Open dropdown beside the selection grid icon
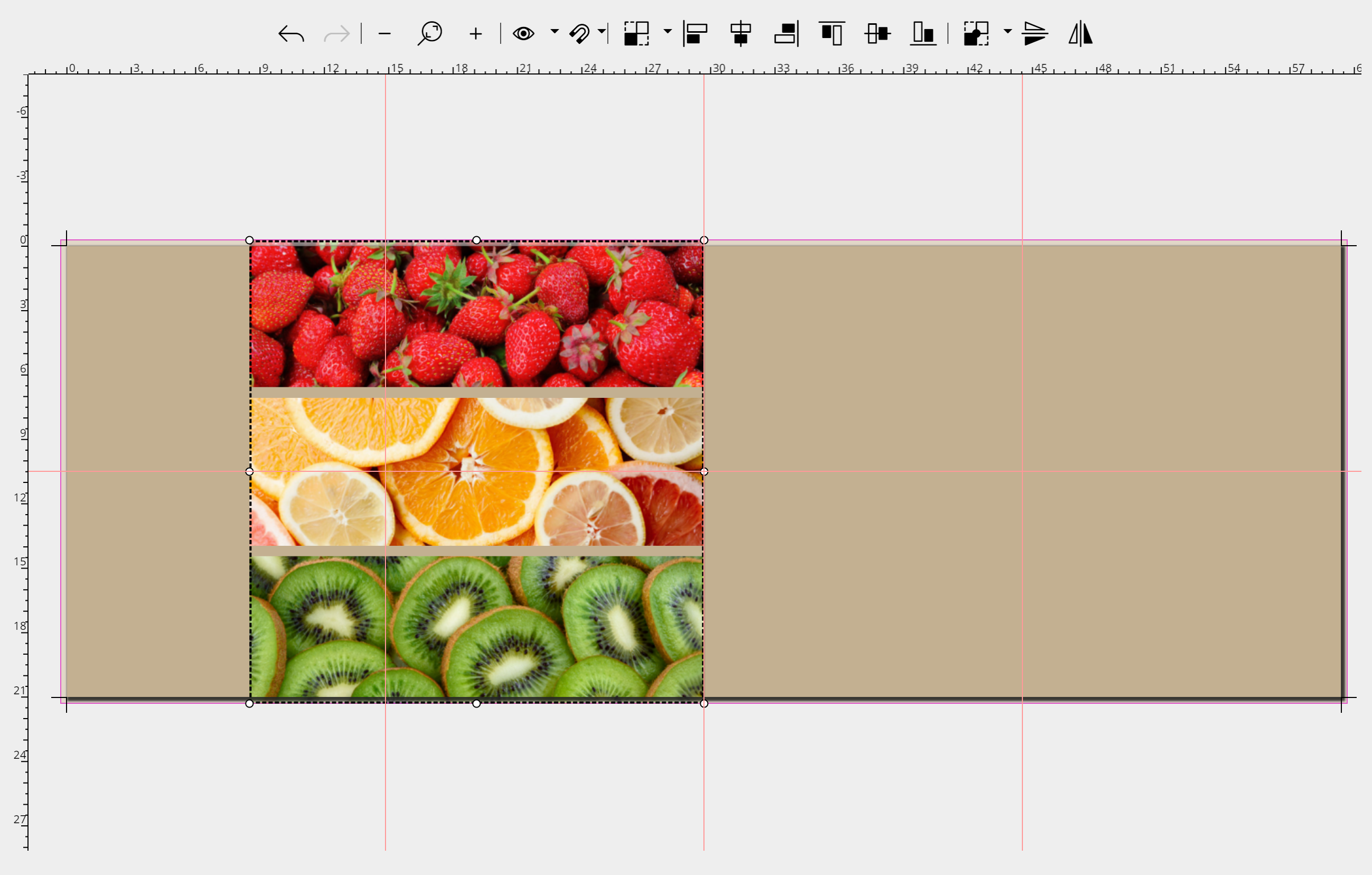The image size is (1372, 875). 668,31
